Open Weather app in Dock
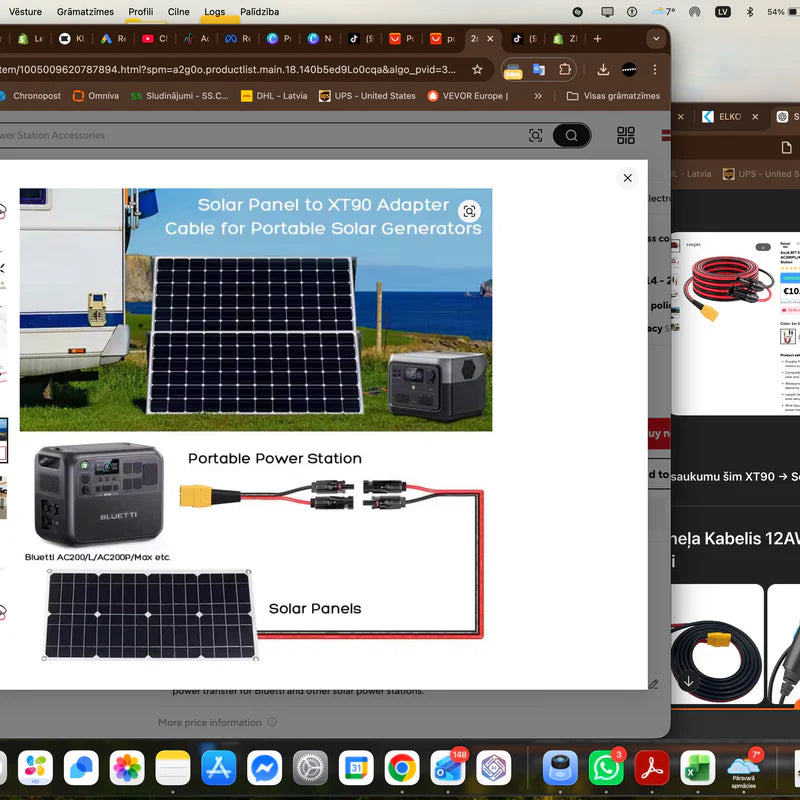Screen dimensions: 800x800 click(x=743, y=767)
